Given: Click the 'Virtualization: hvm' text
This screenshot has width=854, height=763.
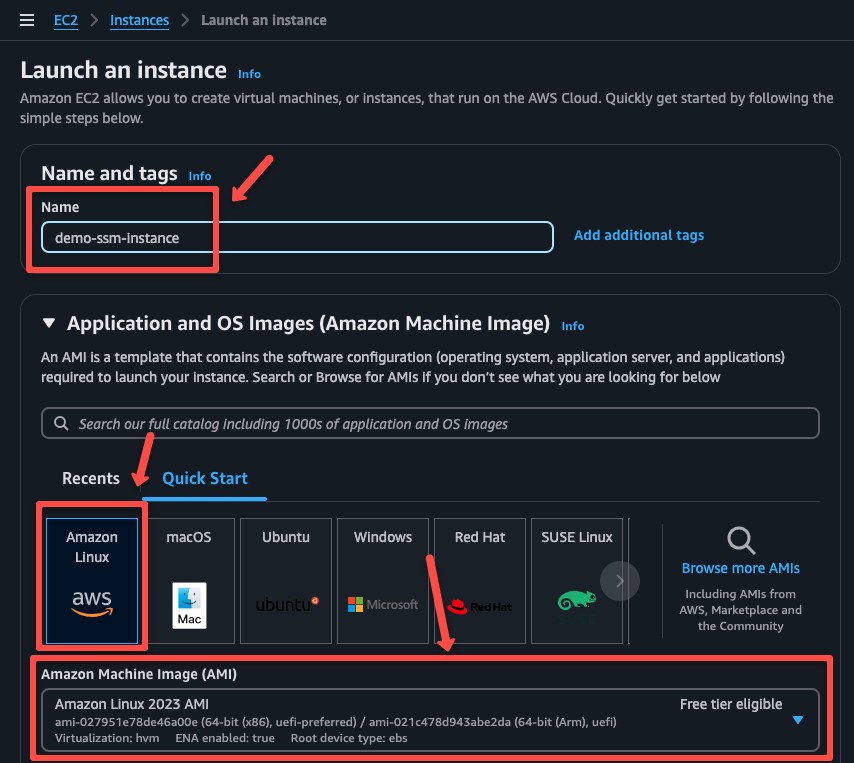Looking at the screenshot, I should click(x=107, y=738).
